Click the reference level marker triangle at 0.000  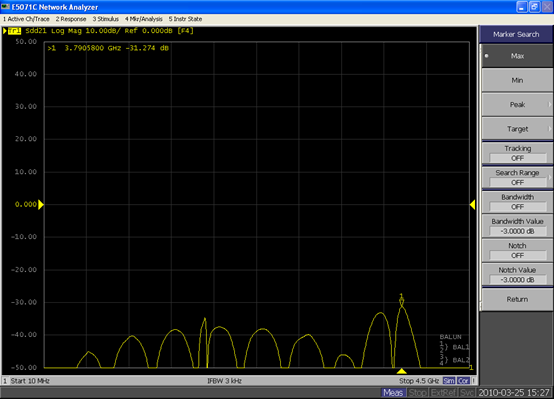pos(41,204)
